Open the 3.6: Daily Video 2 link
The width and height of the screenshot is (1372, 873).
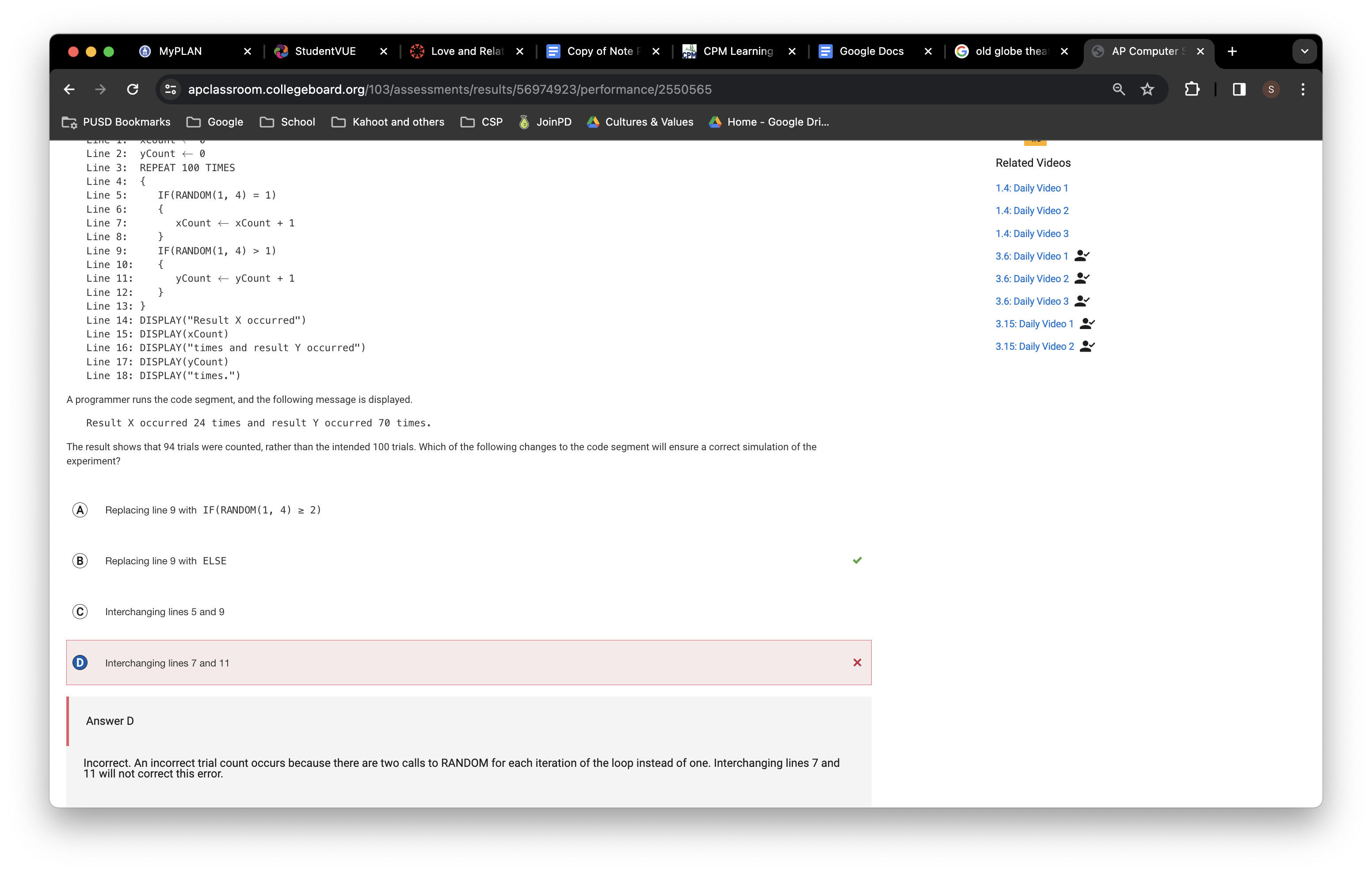click(1031, 279)
